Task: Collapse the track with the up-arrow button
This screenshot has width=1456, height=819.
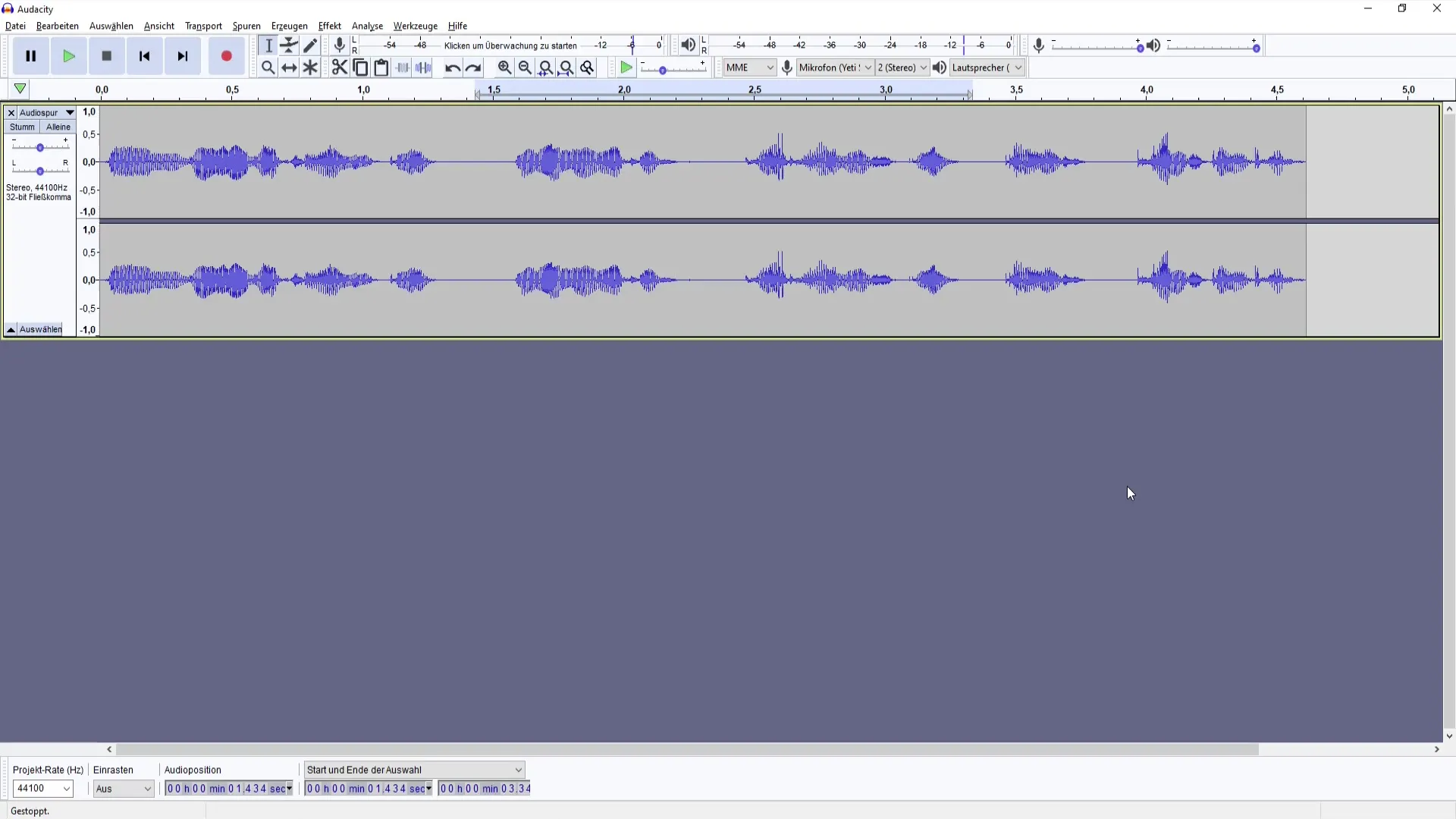Action: [11, 329]
